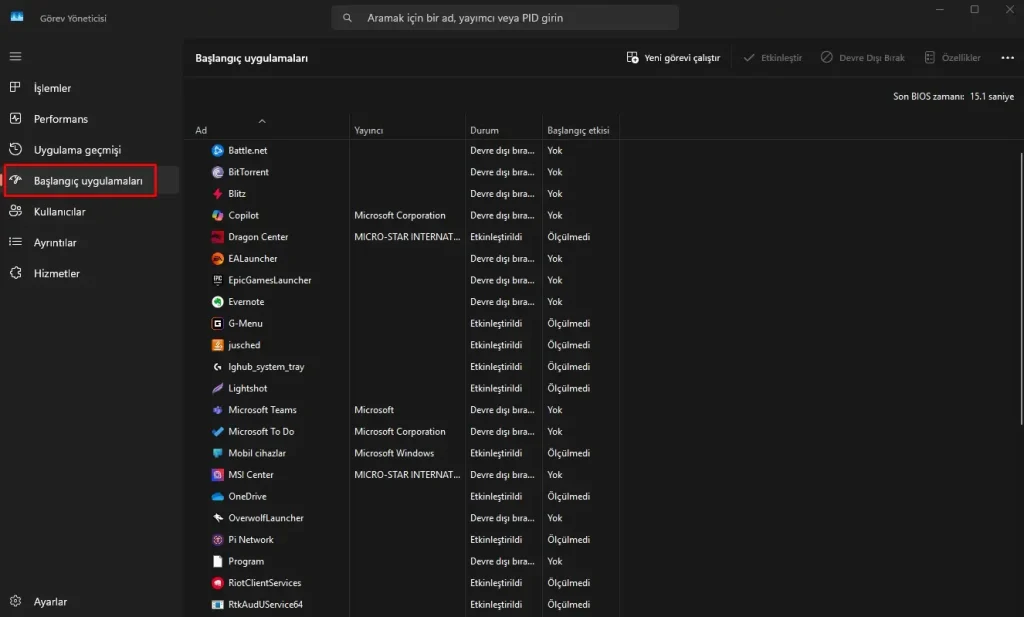Click the OverwolfLauncher icon
Screen dimensions: 1024x617
217,518
